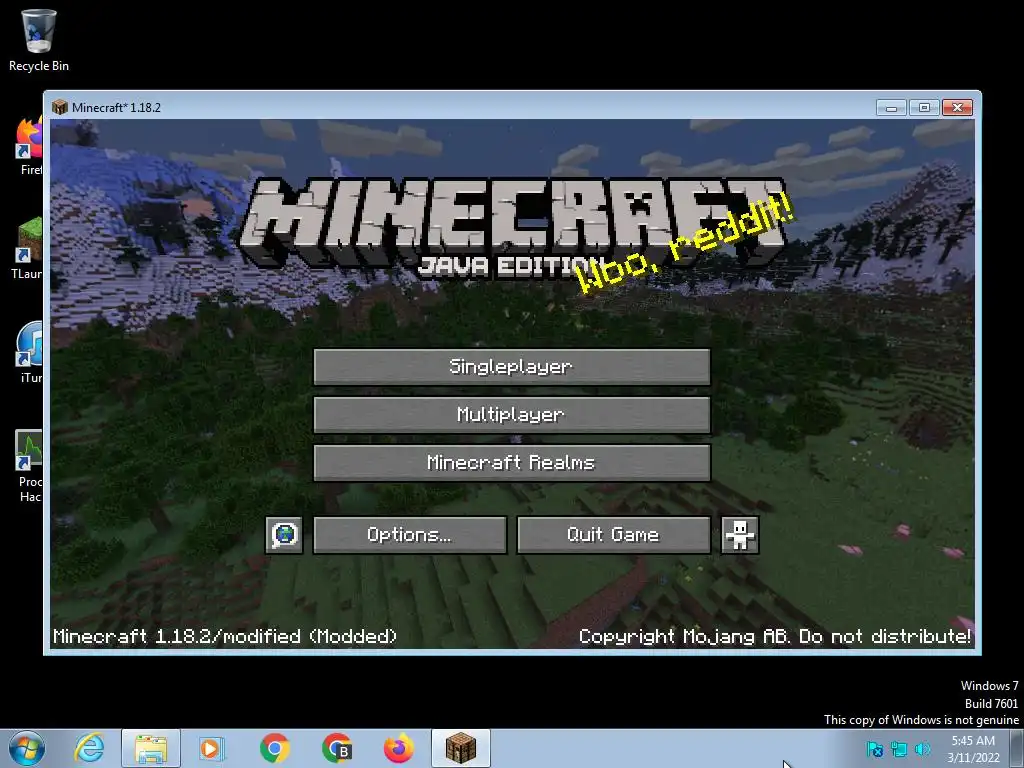The image size is (1024, 768).
Task: Open the network tray icon
Action: (x=899, y=750)
